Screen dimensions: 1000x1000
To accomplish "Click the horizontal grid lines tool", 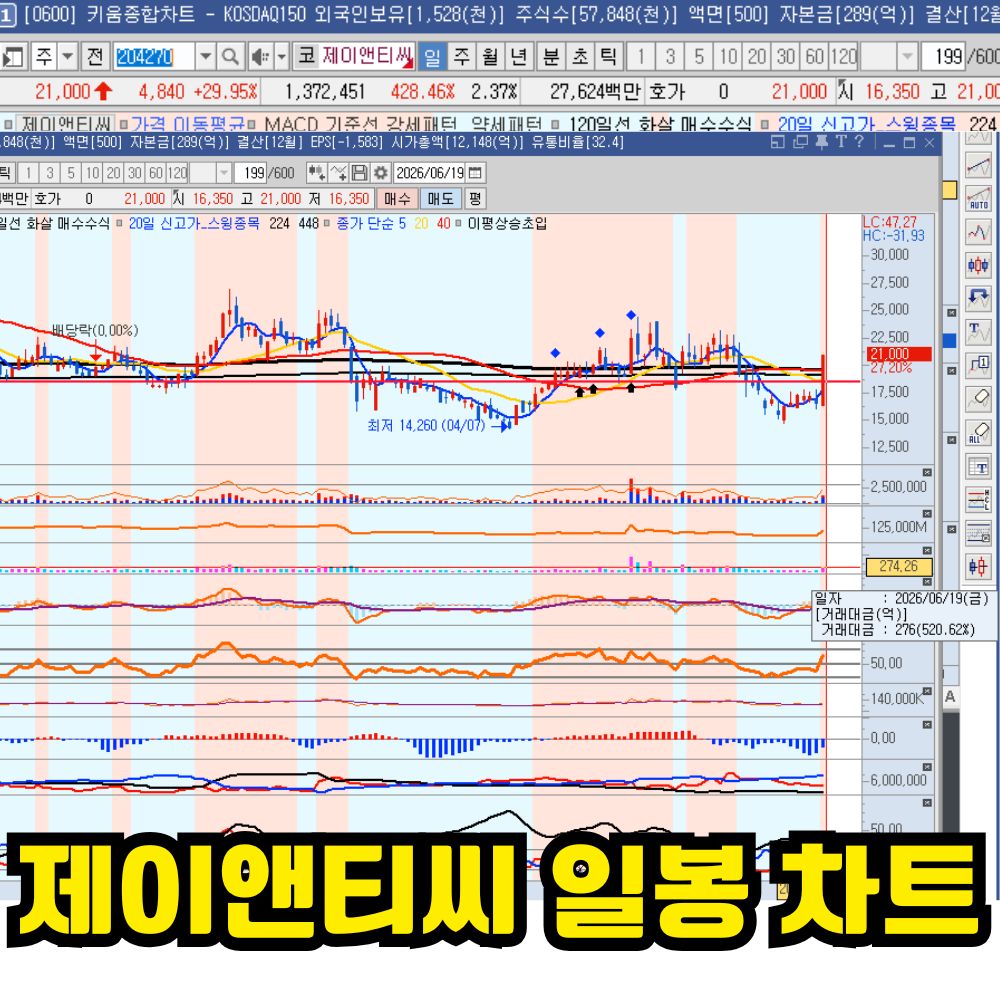I will click(x=978, y=533).
